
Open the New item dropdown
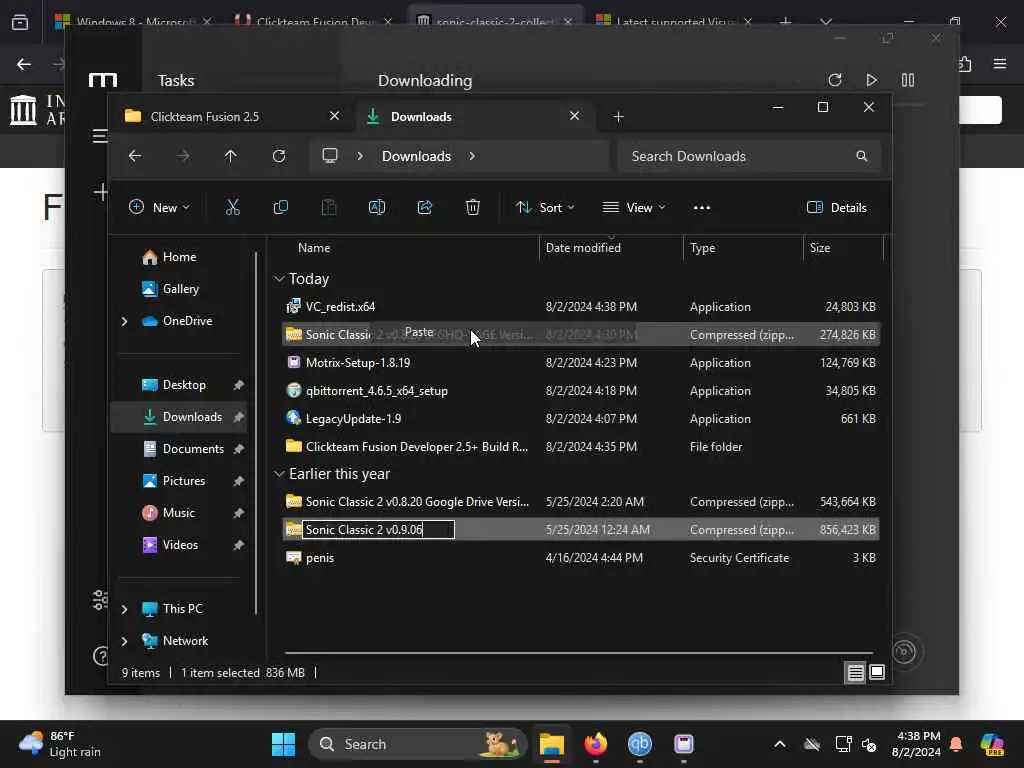[159, 208]
